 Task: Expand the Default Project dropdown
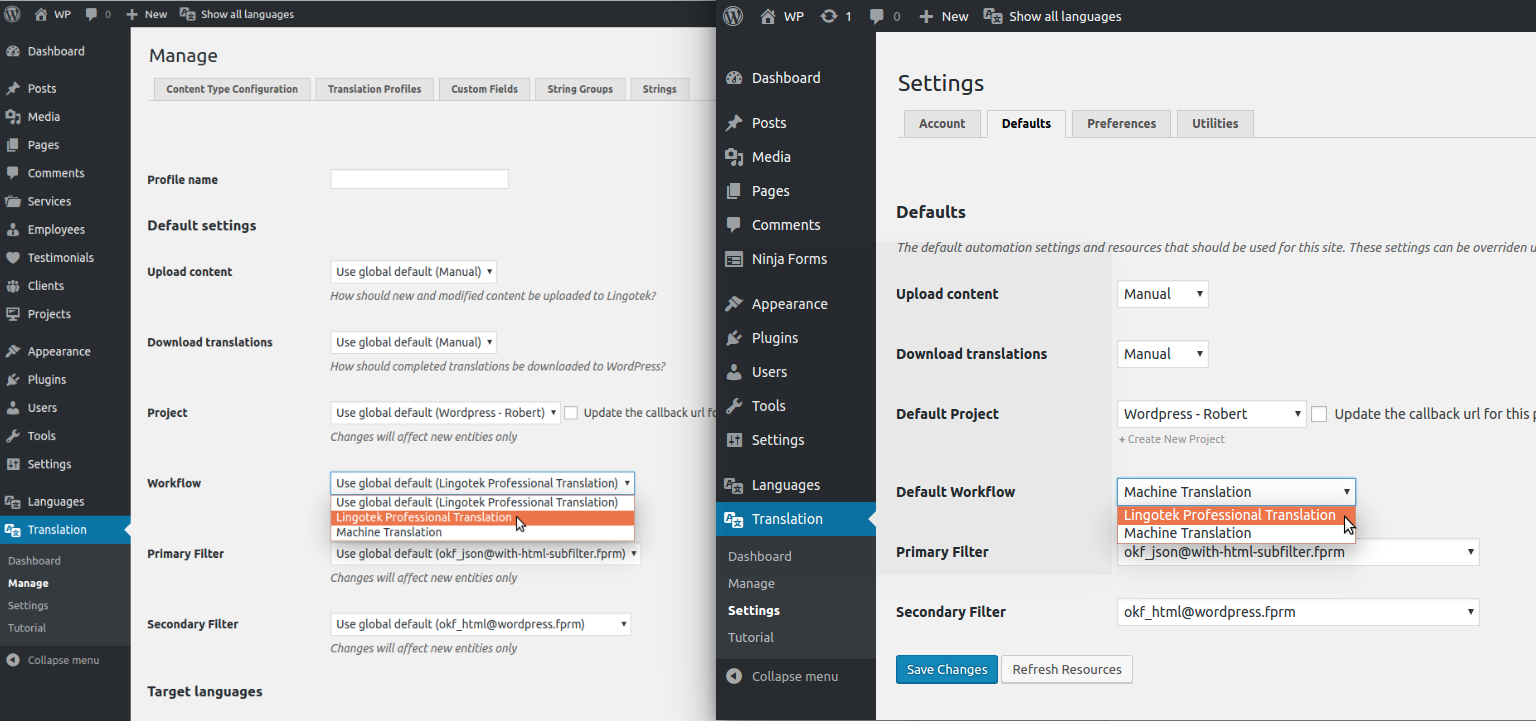point(1211,414)
